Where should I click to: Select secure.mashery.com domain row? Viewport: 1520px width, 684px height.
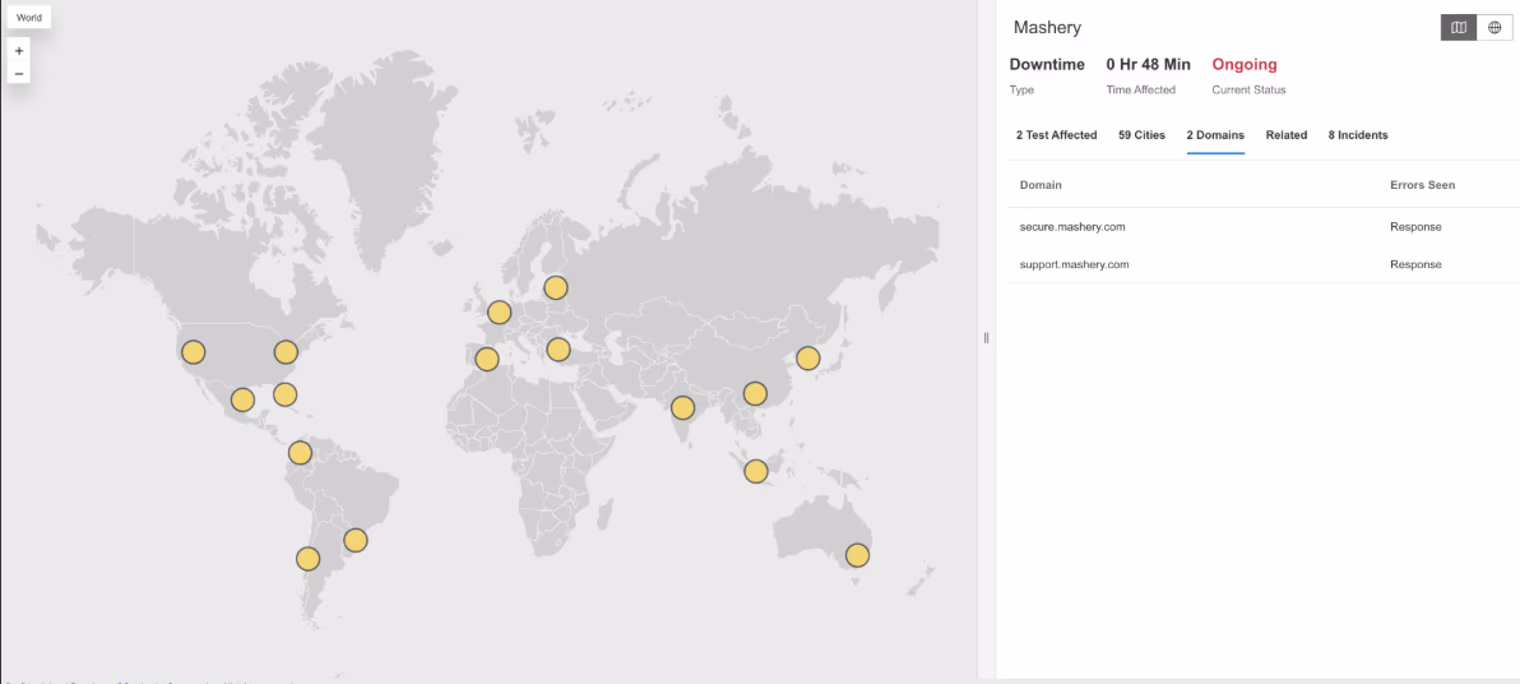point(1264,227)
